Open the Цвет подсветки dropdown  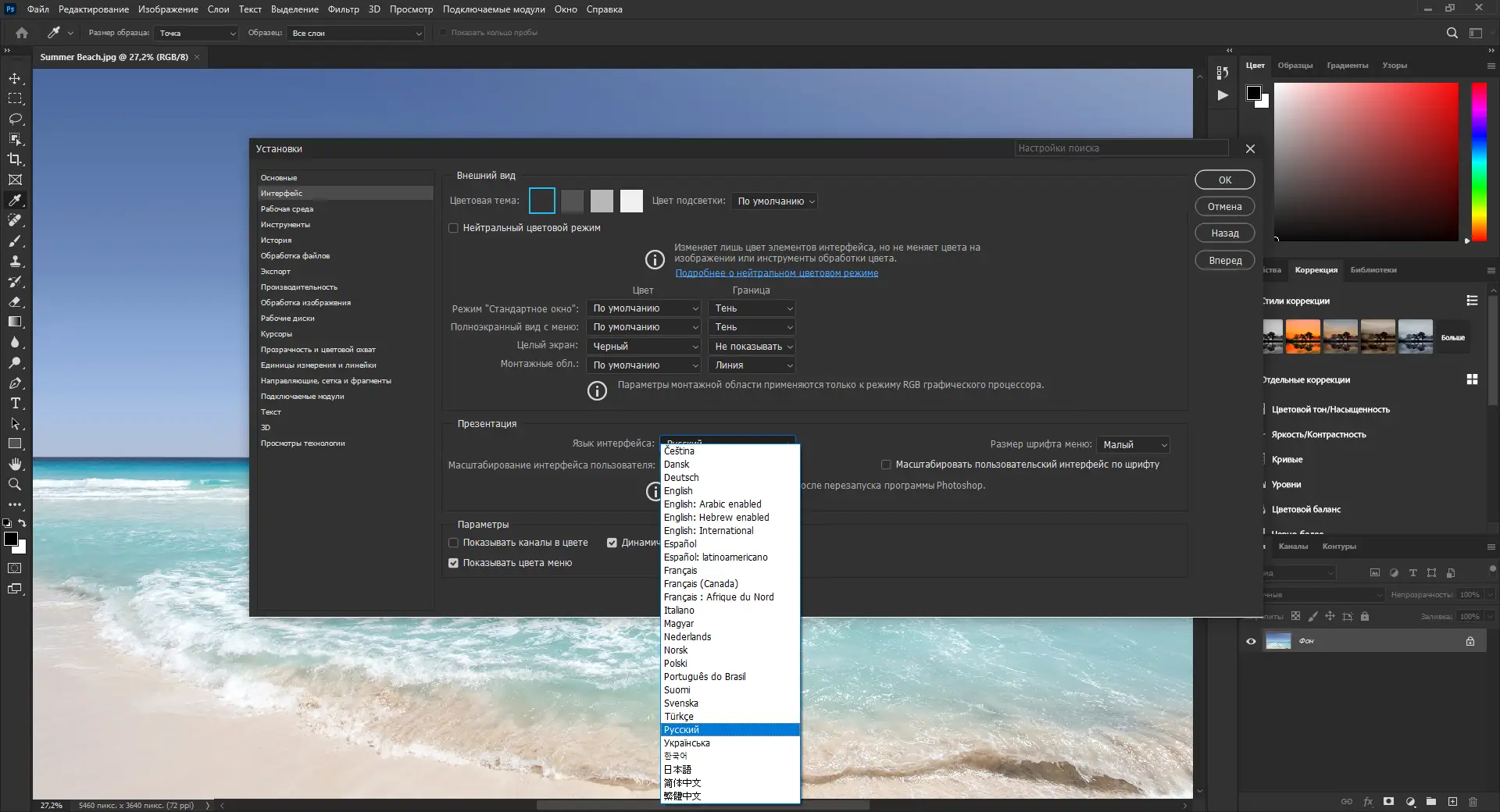(775, 201)
